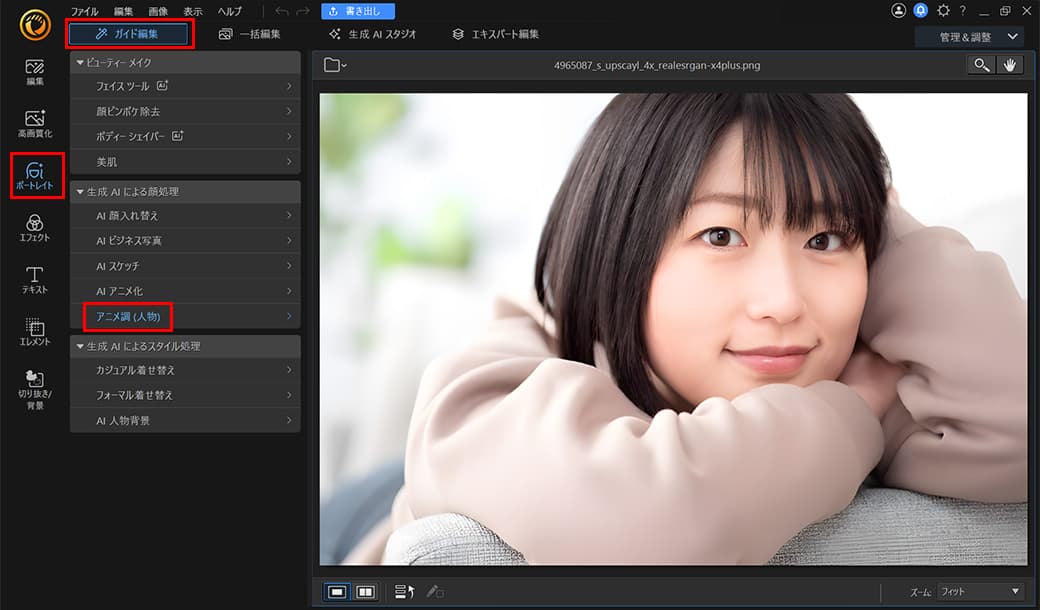Viewport: 1040px width, 610px height.
Task: Open the ファイル menu
Action: click(83, 11)
